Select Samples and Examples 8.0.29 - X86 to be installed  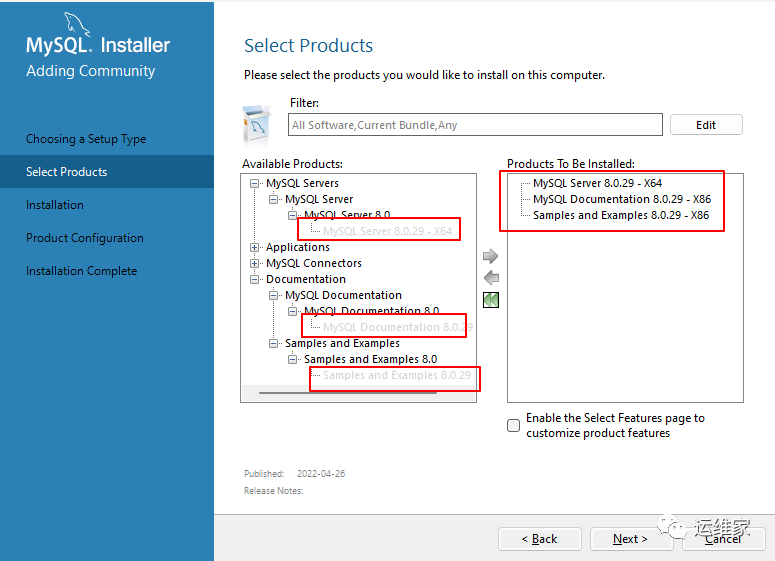coord(621,215)
